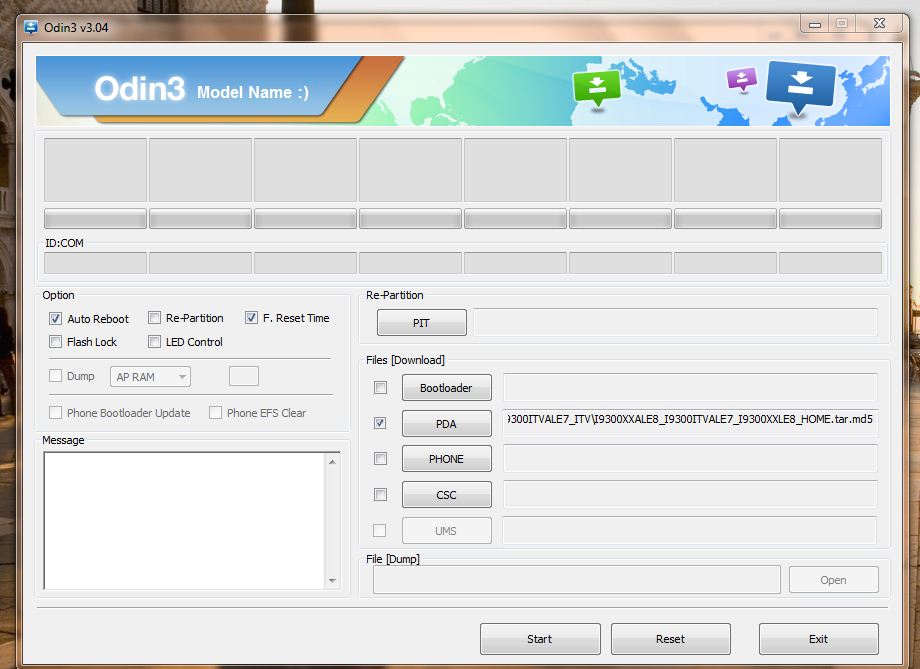Click the blue download icon in banner
The width and height of the screenshot is (920, 669).
800,86
